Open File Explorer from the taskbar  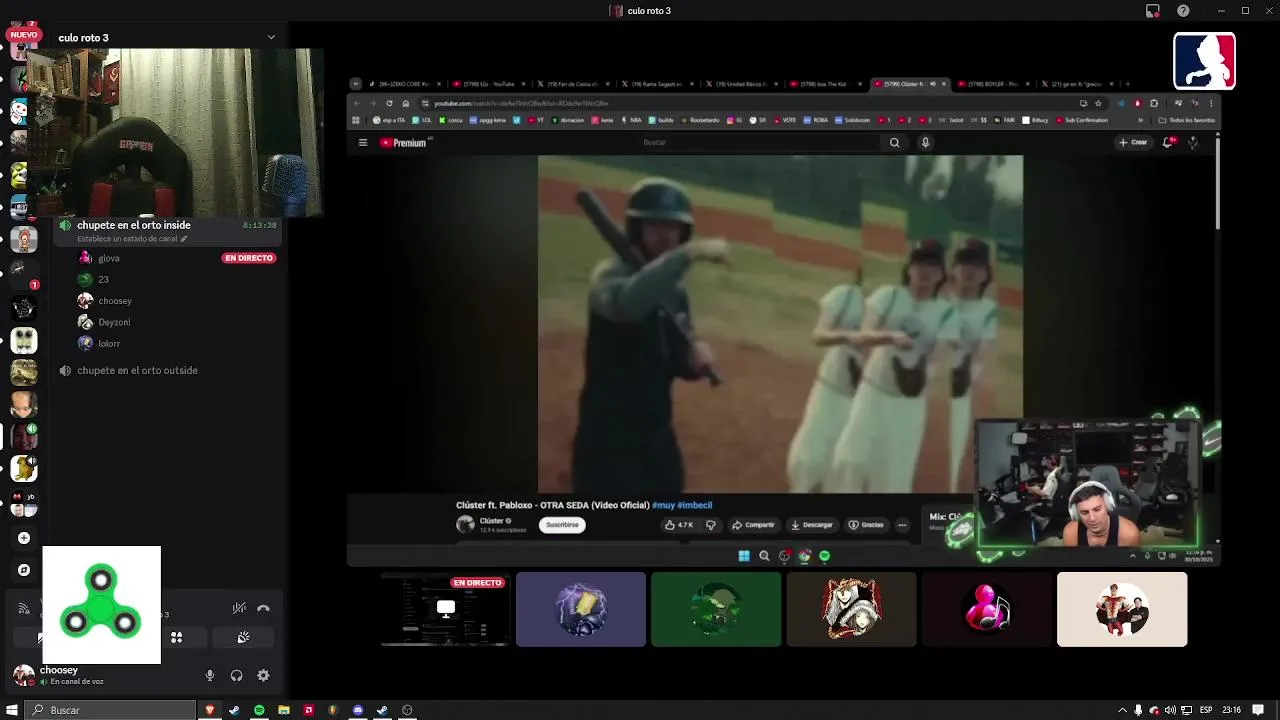pyautogui.click(x=284, y=710)
